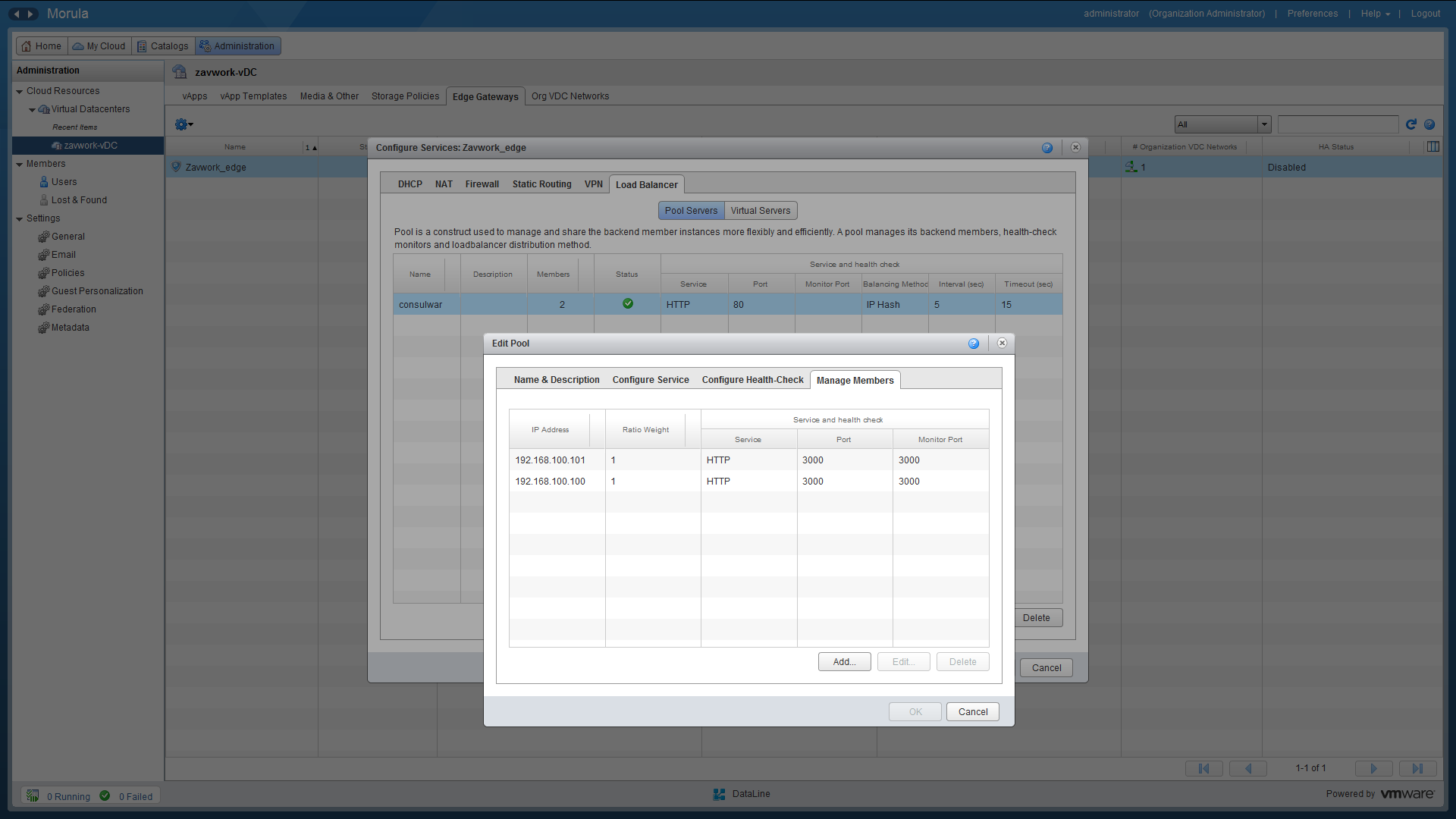Image resolution: width=1456 pixels, height=819 pixels.
Task: Click the Configure Services help icon
Action: pyautogui.click(x=1047, y=148)
